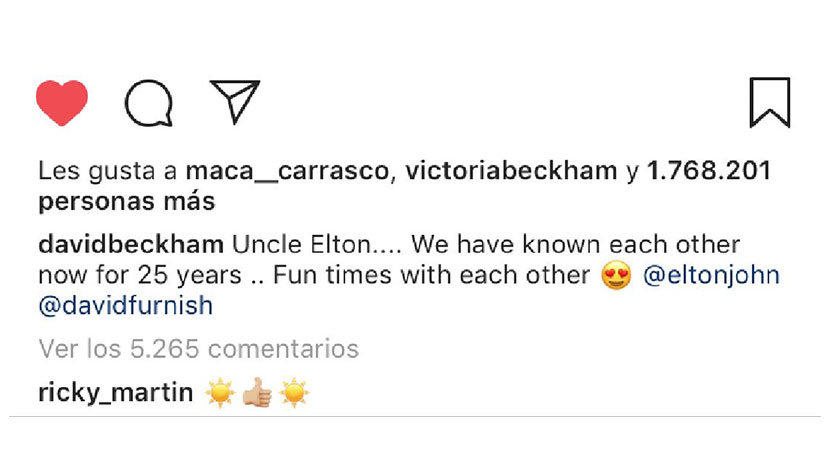Click the last sun emoji in the comment
This screenshot has height=467, width=830.
tap(295, 394)
